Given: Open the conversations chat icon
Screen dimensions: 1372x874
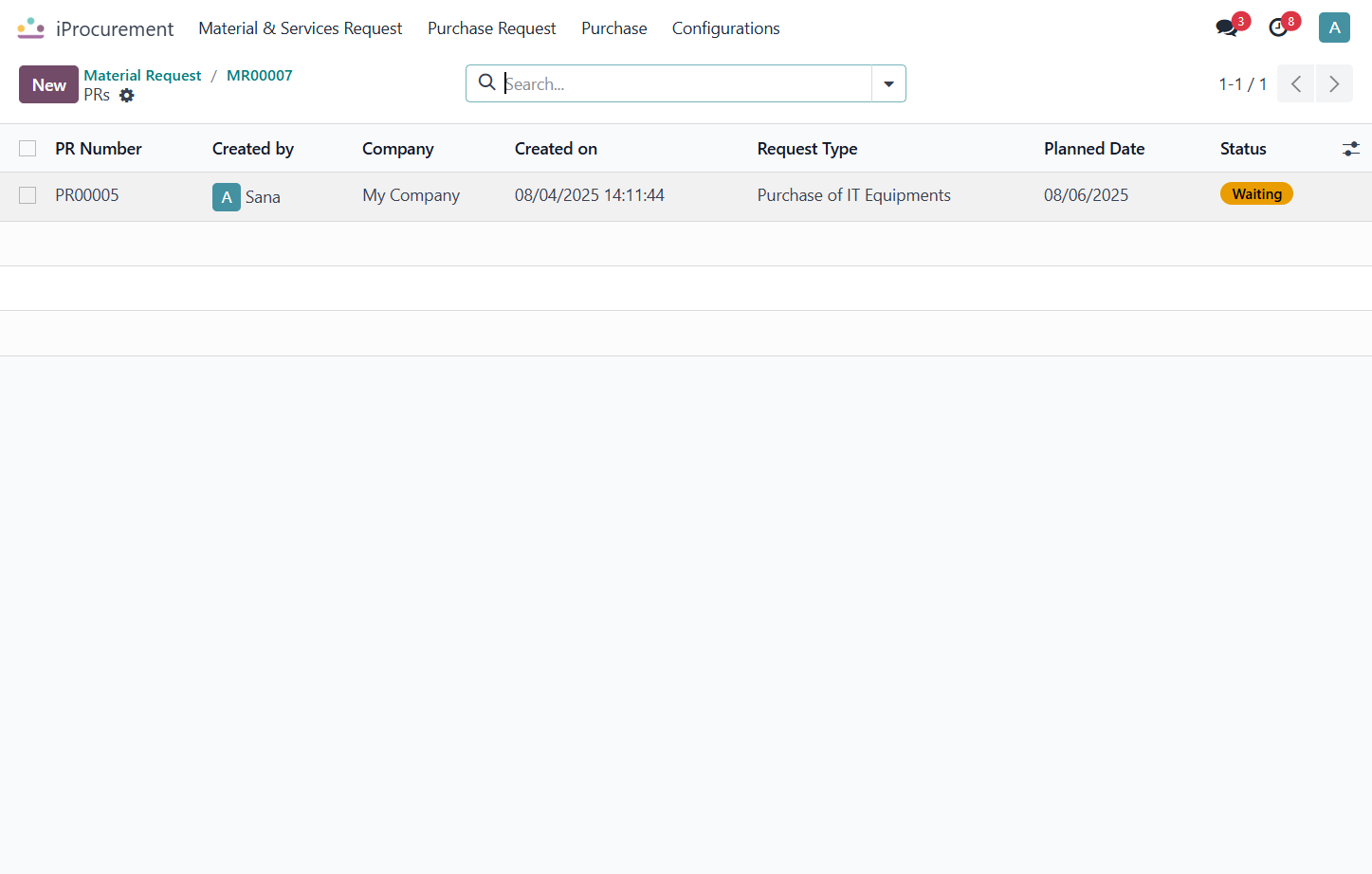Looking at the screenshot, I should (1227, 27).
